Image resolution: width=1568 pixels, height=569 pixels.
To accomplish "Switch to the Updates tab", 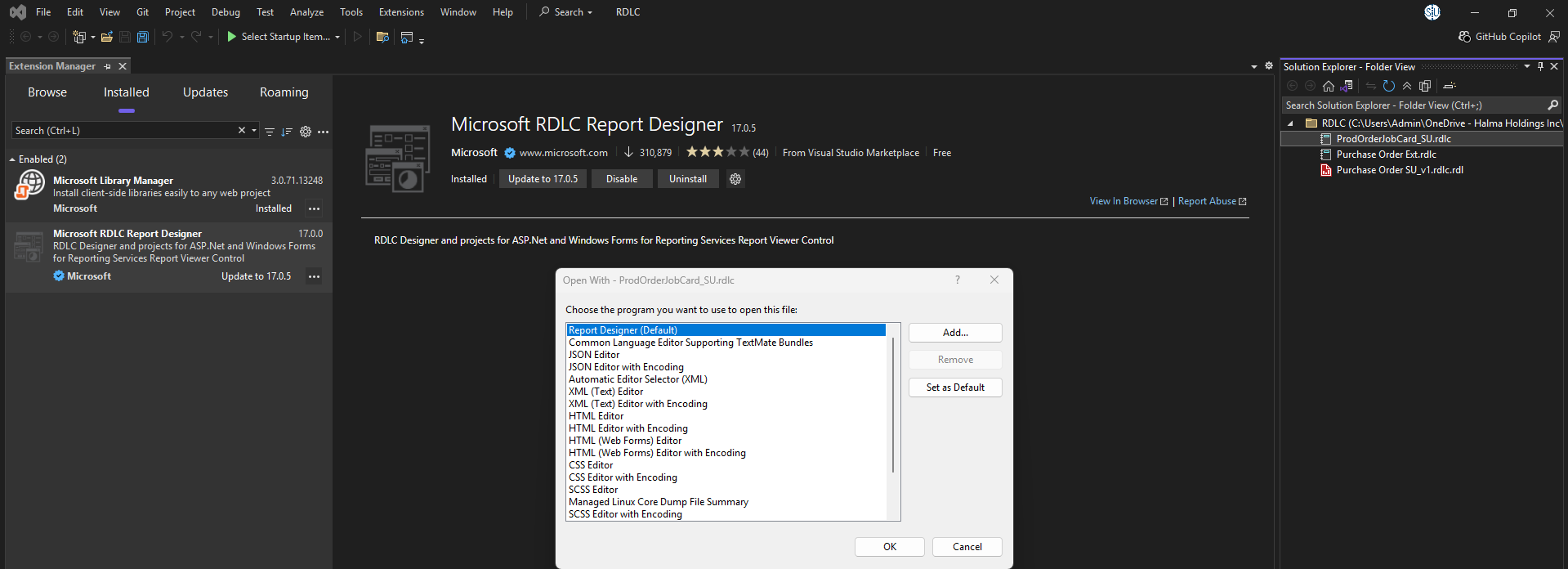I will [x=206, y=92].
